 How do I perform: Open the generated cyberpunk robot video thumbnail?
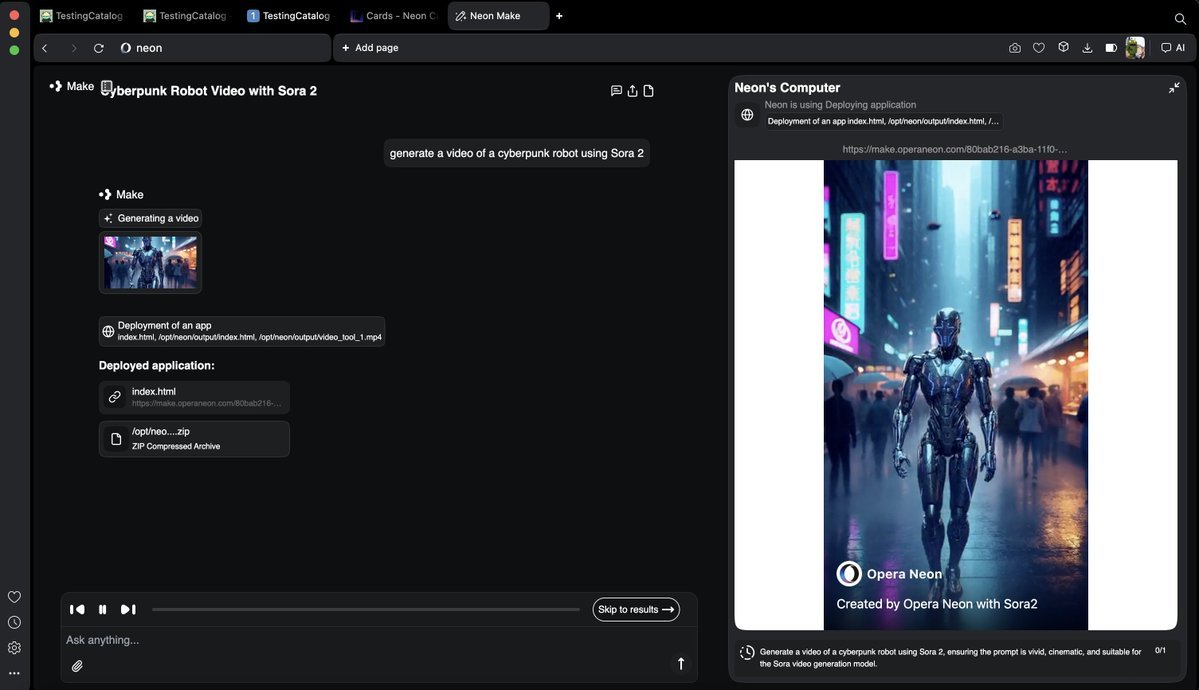149,261
